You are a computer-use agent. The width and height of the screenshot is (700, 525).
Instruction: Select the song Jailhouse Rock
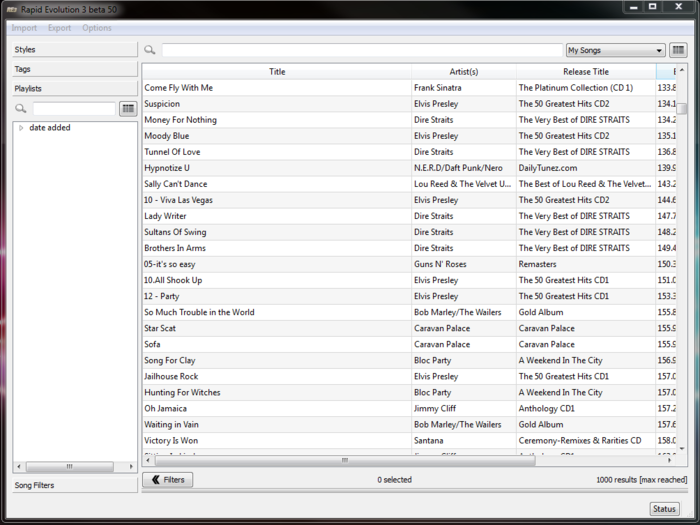point(277,377)
